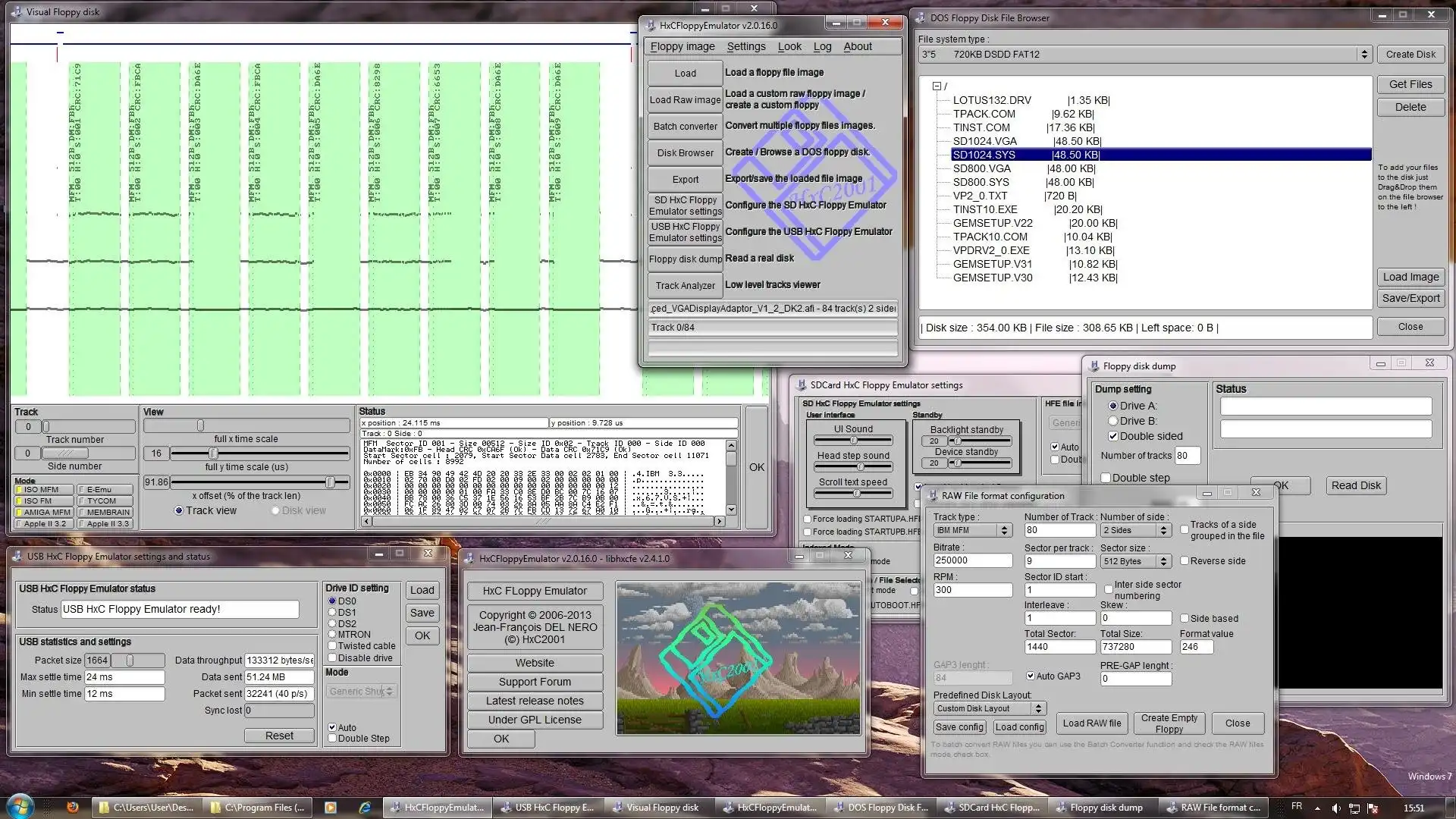Click the Load Raw Image icon in floppy menu
Image resolution: width=1456 pixels, height=819 pixels.
point(684,99)
